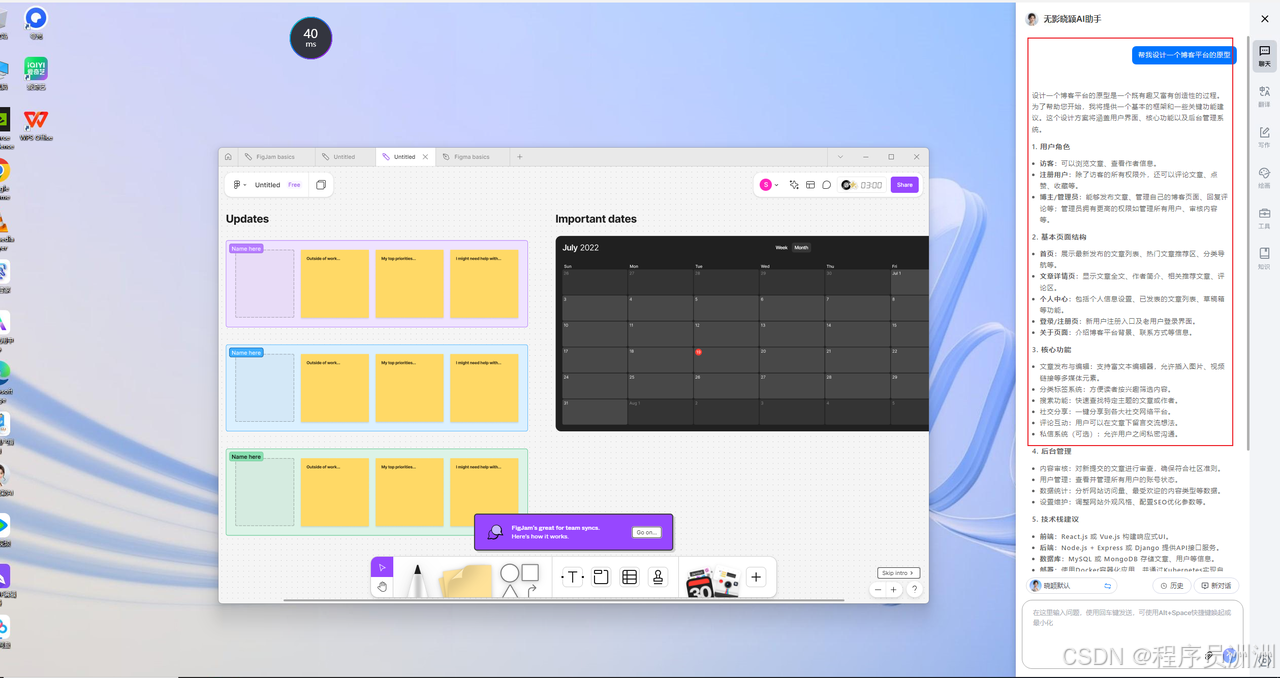Click the July 2022 calendar title
This screenshot has height=678, width=1280.
(x=581, y=247)
